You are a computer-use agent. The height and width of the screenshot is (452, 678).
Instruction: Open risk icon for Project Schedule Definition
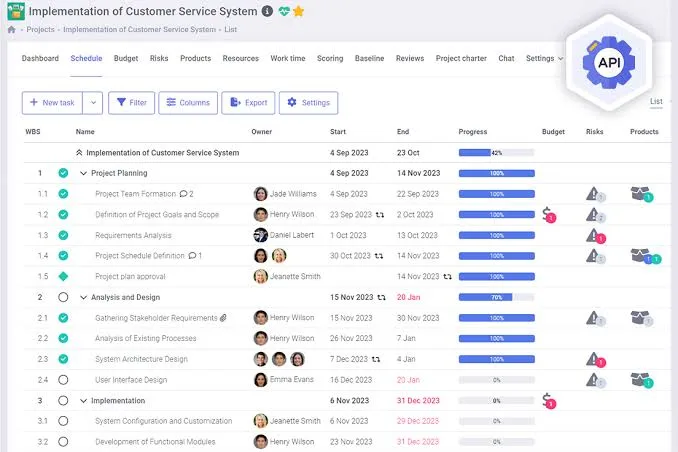(x=595, y=256)
